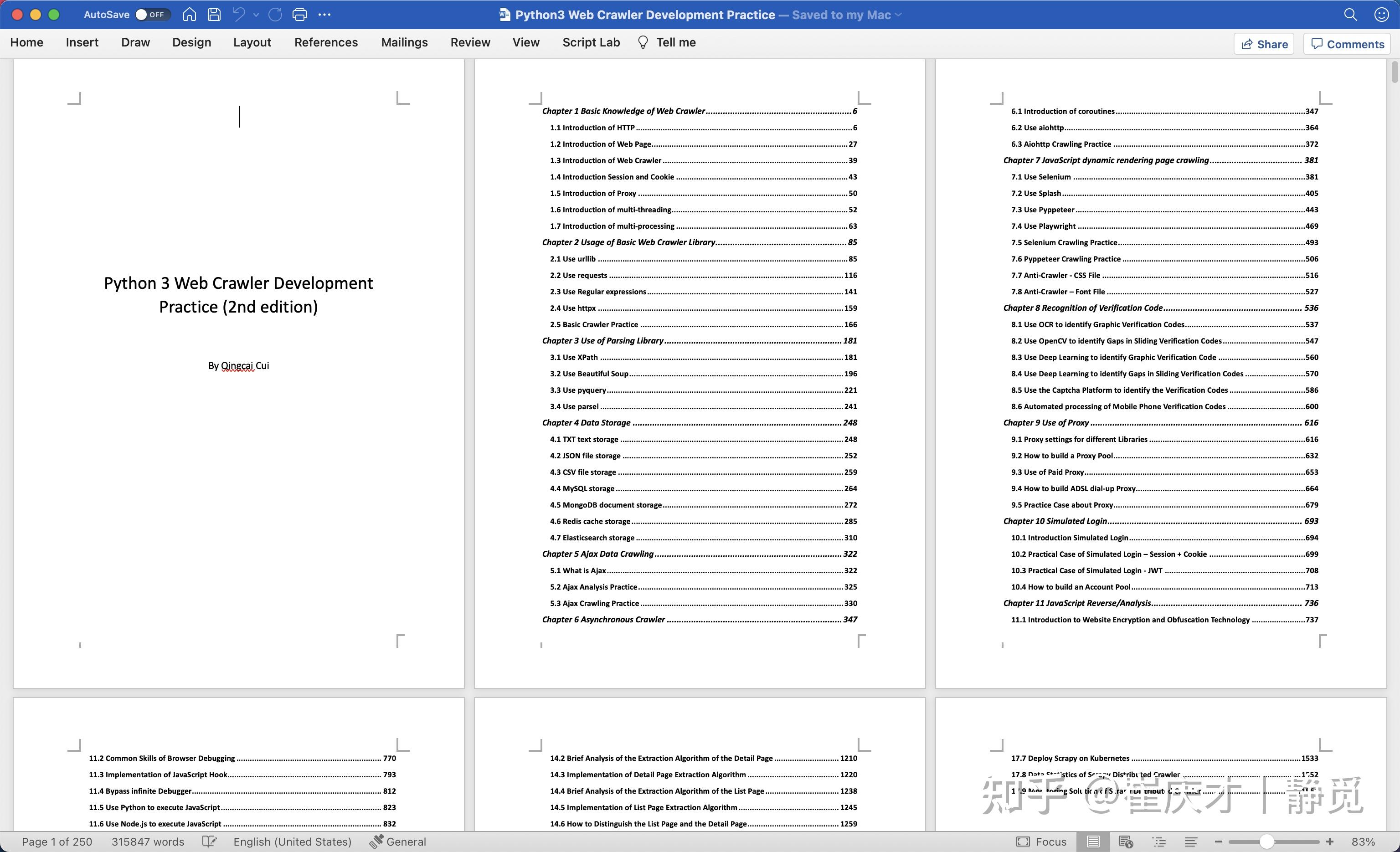Open the search magnifier icon
The width and height of the screenshot is (1400, 852).
coord(1350,15)
